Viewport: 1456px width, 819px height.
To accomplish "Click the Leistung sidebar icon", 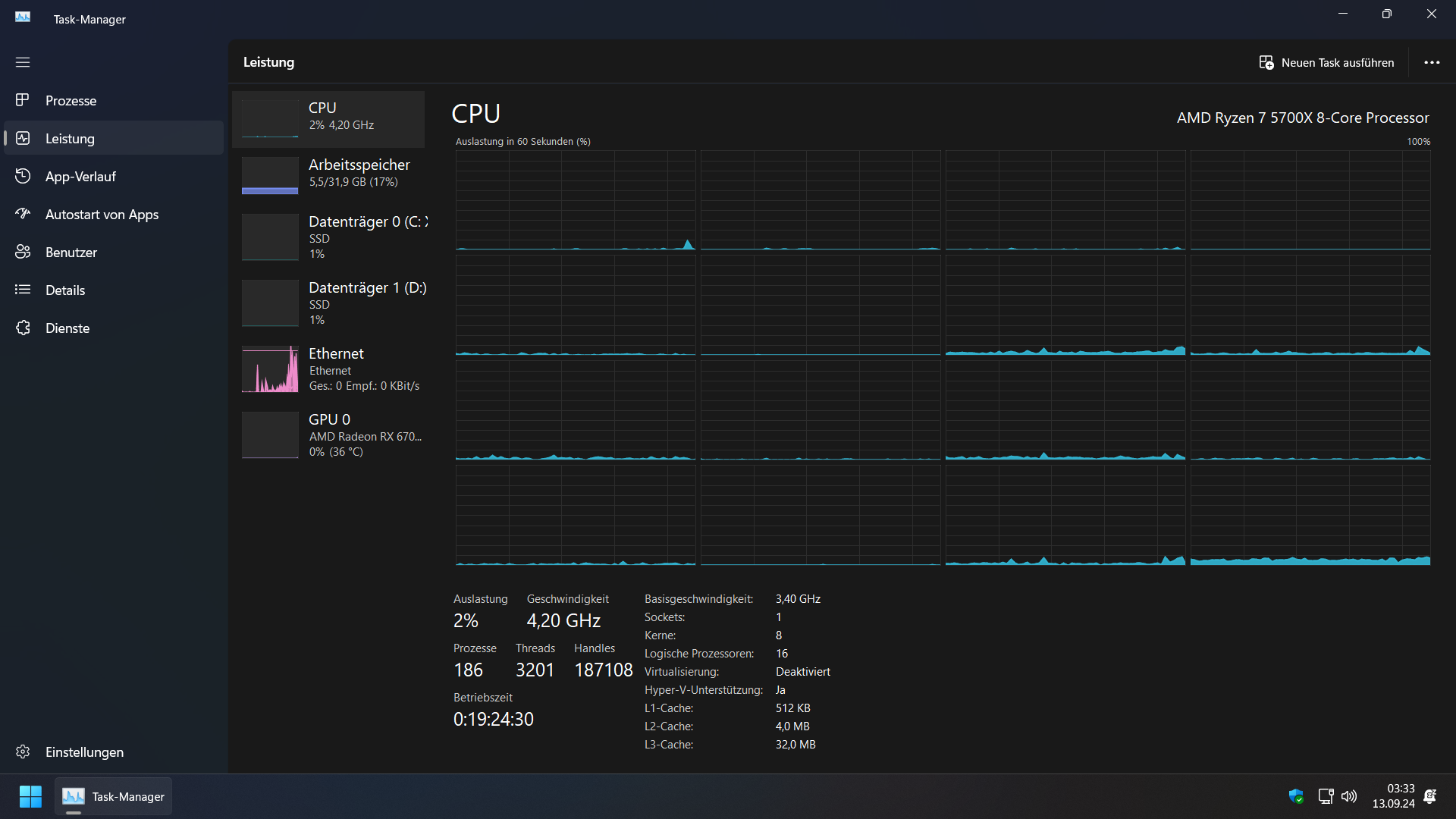I will pos(23,138).
